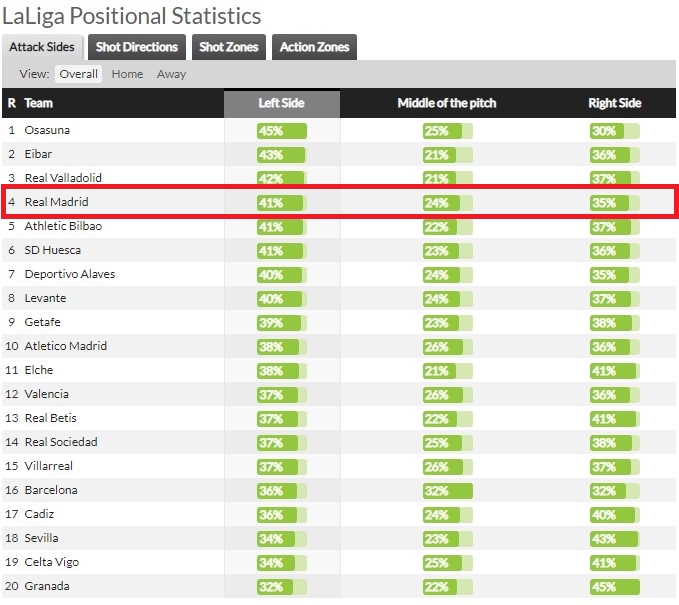
Task: Open the Shot Zones tab
Action: point(229,47)
